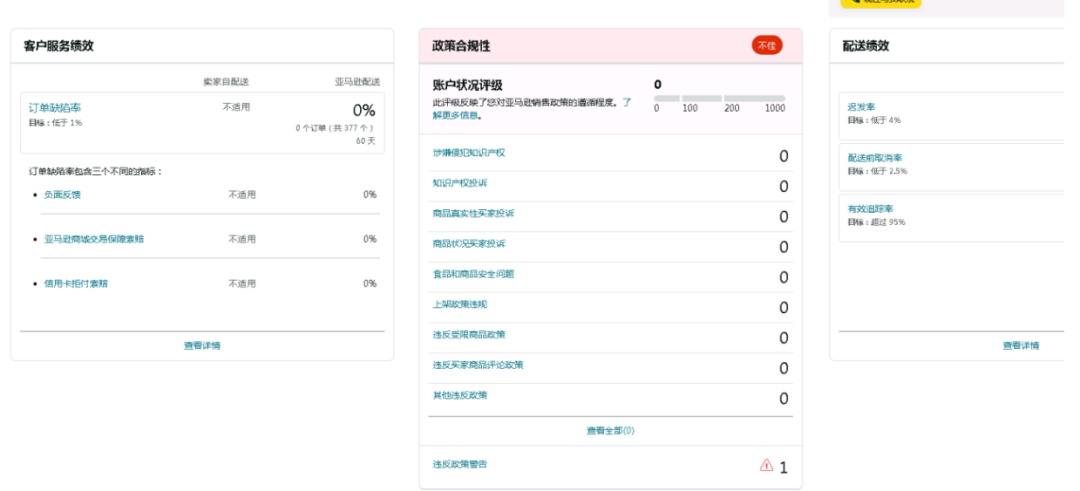Click the 0 个订单（共 377 个）text
This screenshot has height=491, width=1080.
tap(335, 128)
